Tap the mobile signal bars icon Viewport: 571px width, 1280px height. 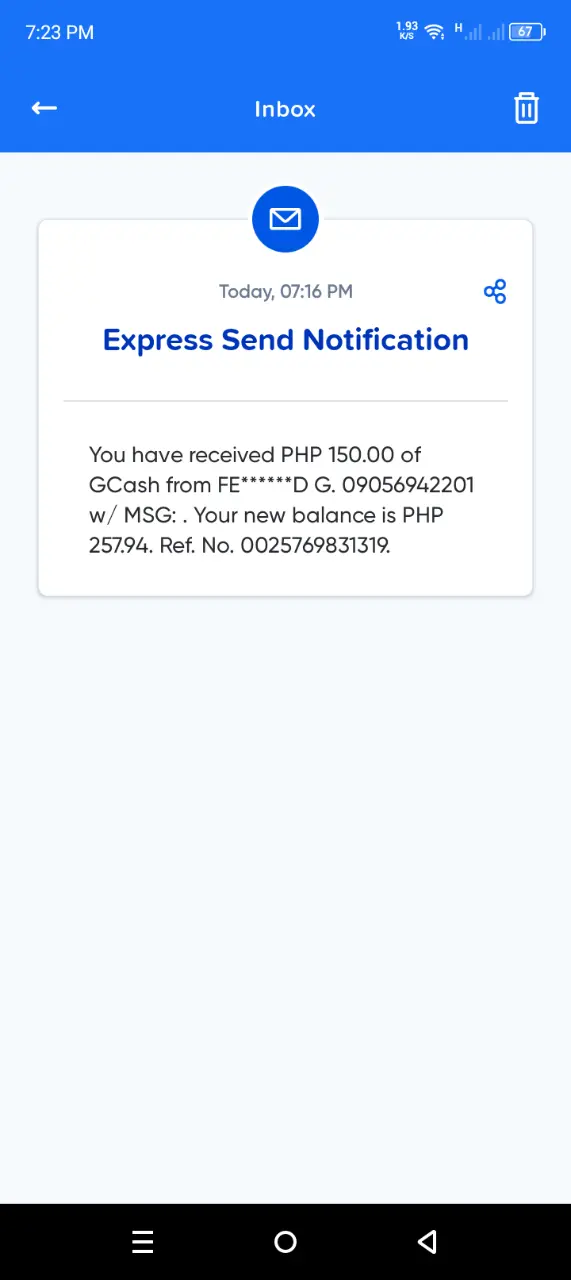tap(471, 31)
